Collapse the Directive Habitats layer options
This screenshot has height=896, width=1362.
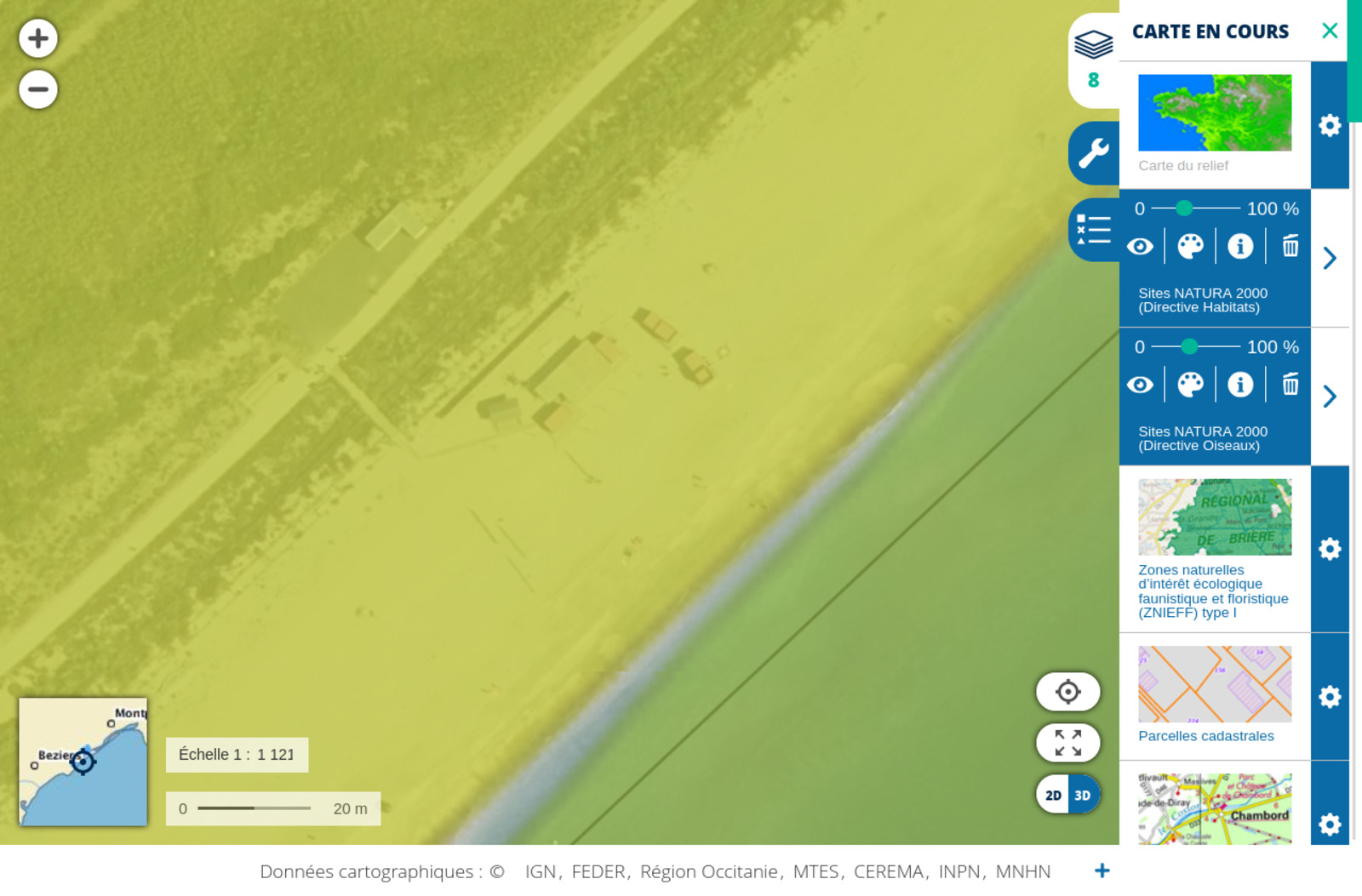pos(1330,258)
